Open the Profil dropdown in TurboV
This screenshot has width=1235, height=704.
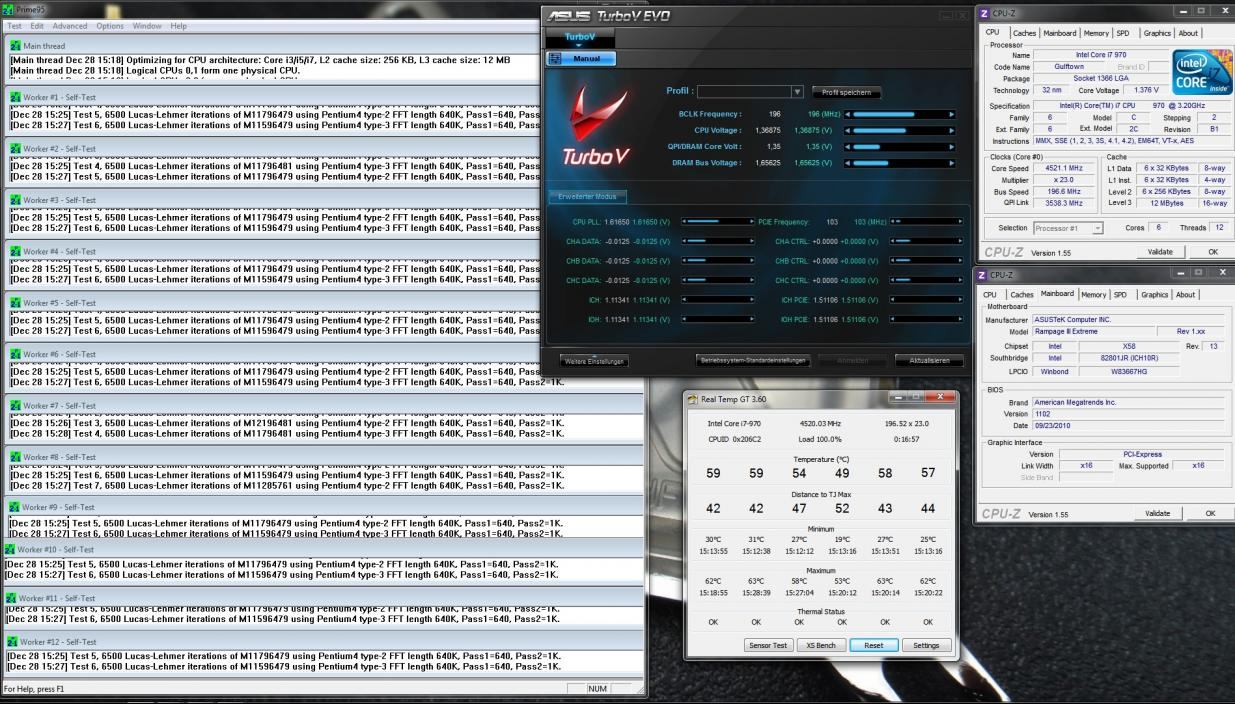(797, 92)
